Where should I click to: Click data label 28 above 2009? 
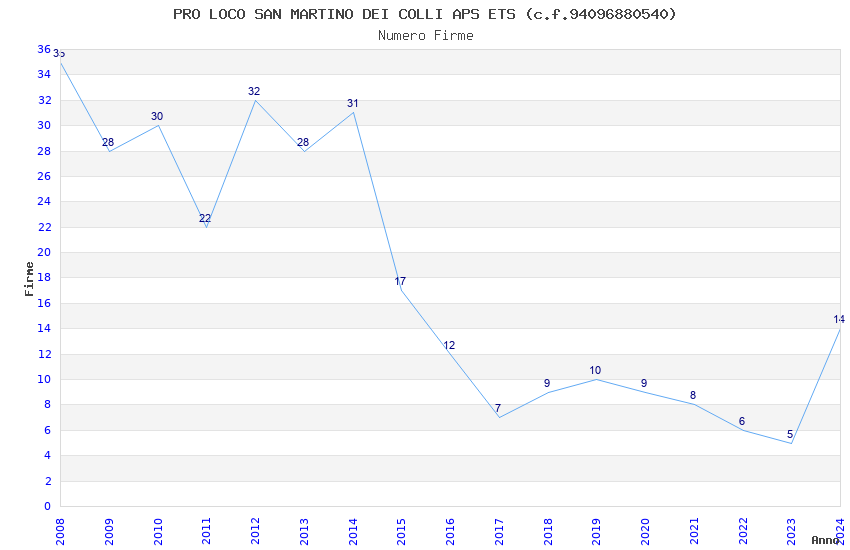tap(108, 143)
